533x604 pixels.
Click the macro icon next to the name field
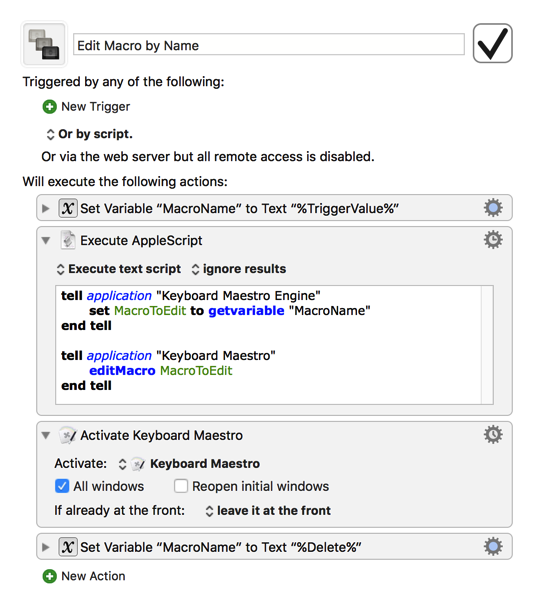click(44, 44)
